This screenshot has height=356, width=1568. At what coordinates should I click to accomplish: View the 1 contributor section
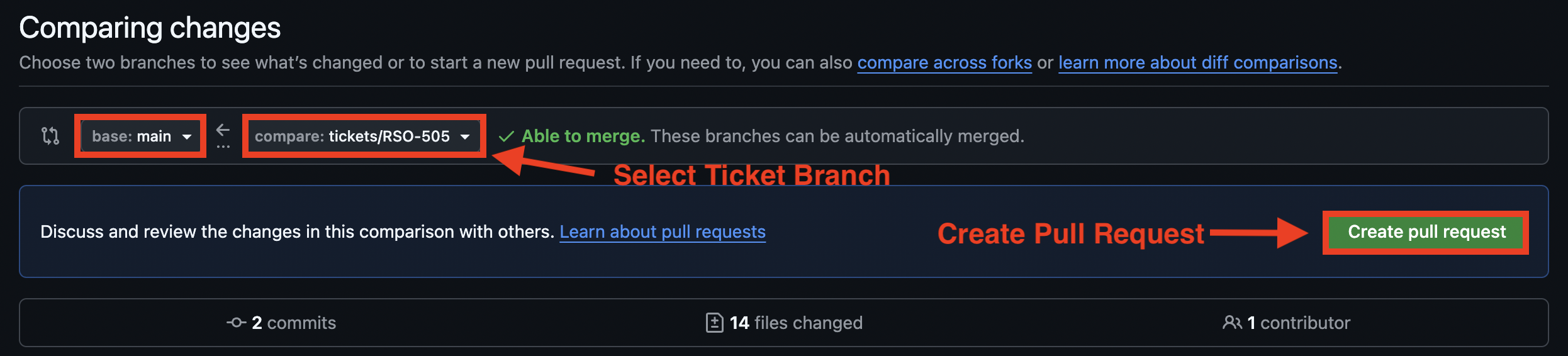pyautogui.click(x=1286, y=323)
